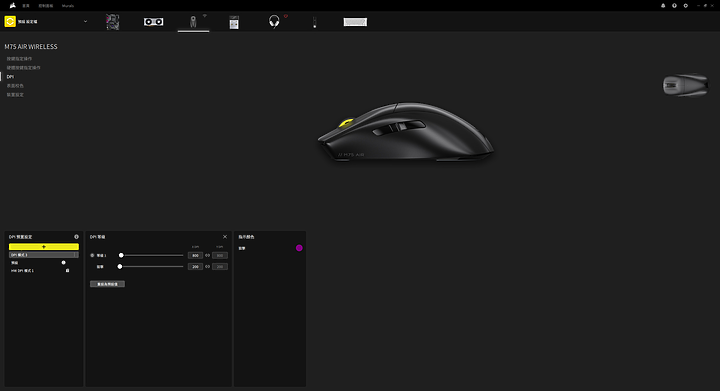Viewport: 720px width, 391px height.
Task: Click the side-view mouse image
Action: [x=406, y=132]
